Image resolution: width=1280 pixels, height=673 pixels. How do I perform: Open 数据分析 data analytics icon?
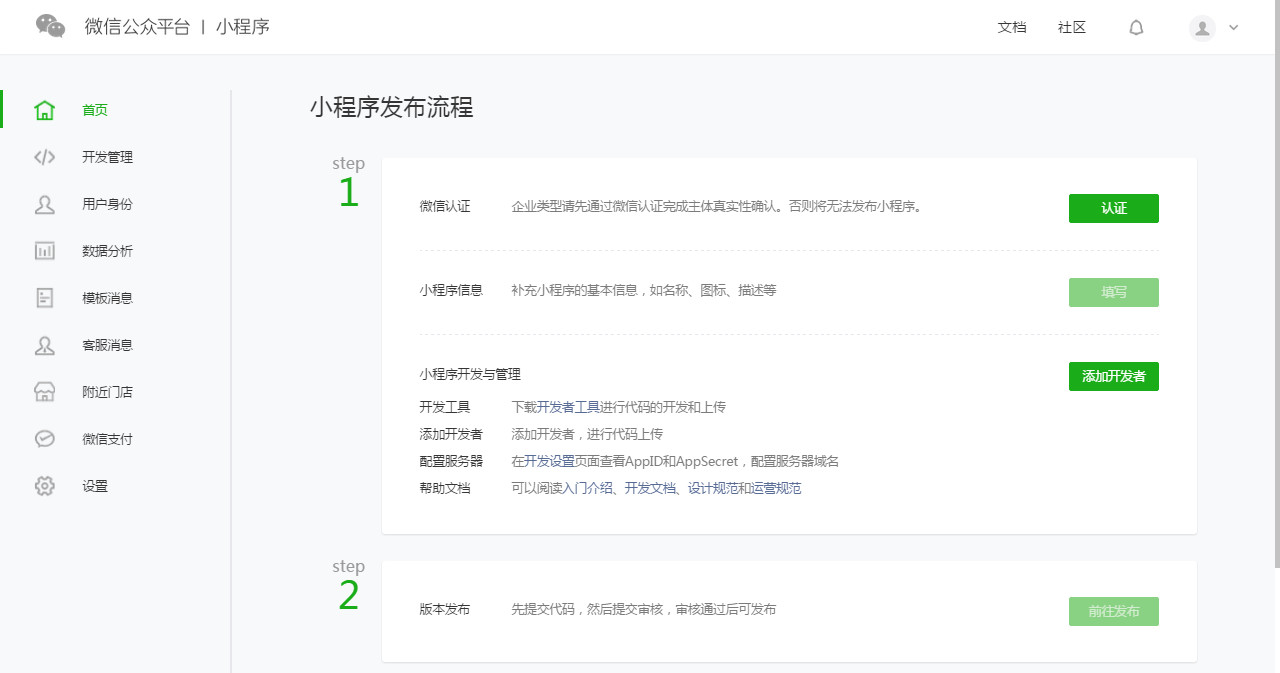(x=44, y=251)
